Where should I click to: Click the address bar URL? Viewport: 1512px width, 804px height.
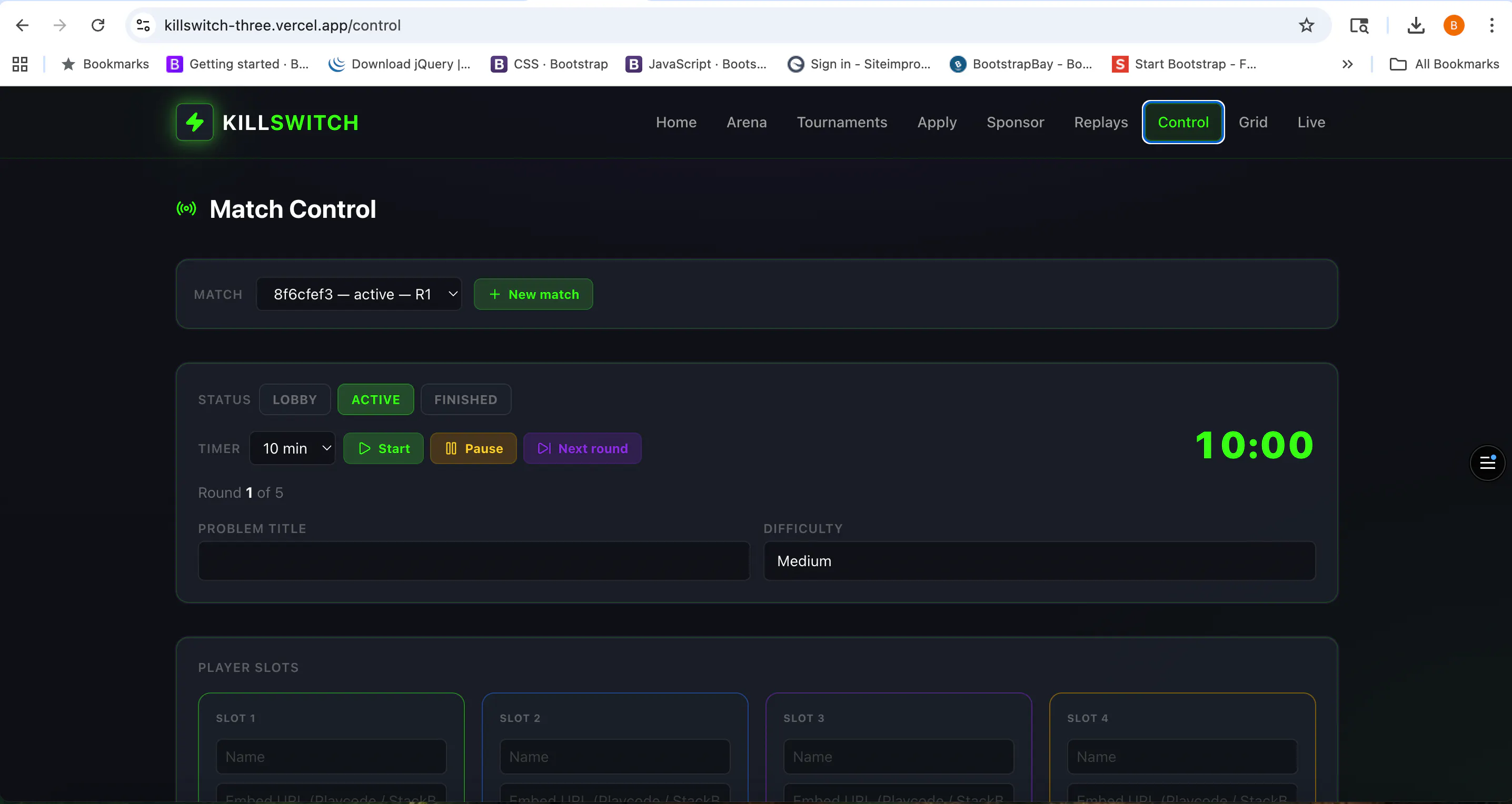[x=282, y=25]
